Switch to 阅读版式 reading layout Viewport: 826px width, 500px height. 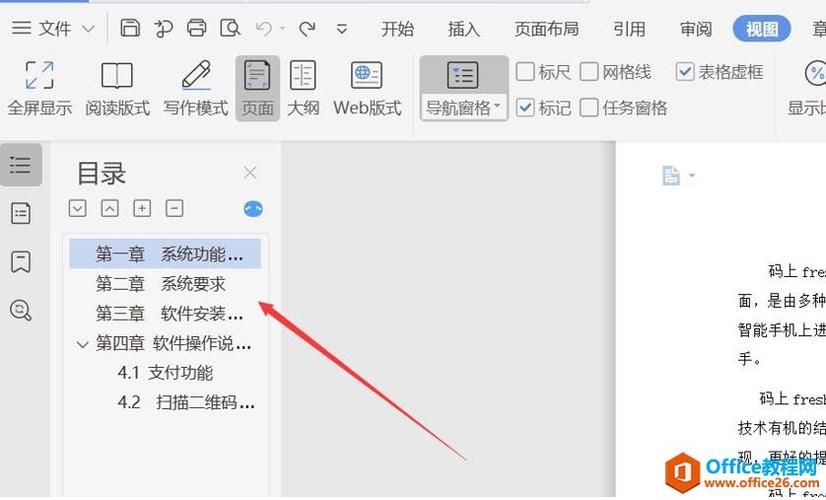(x=117, y=89)
